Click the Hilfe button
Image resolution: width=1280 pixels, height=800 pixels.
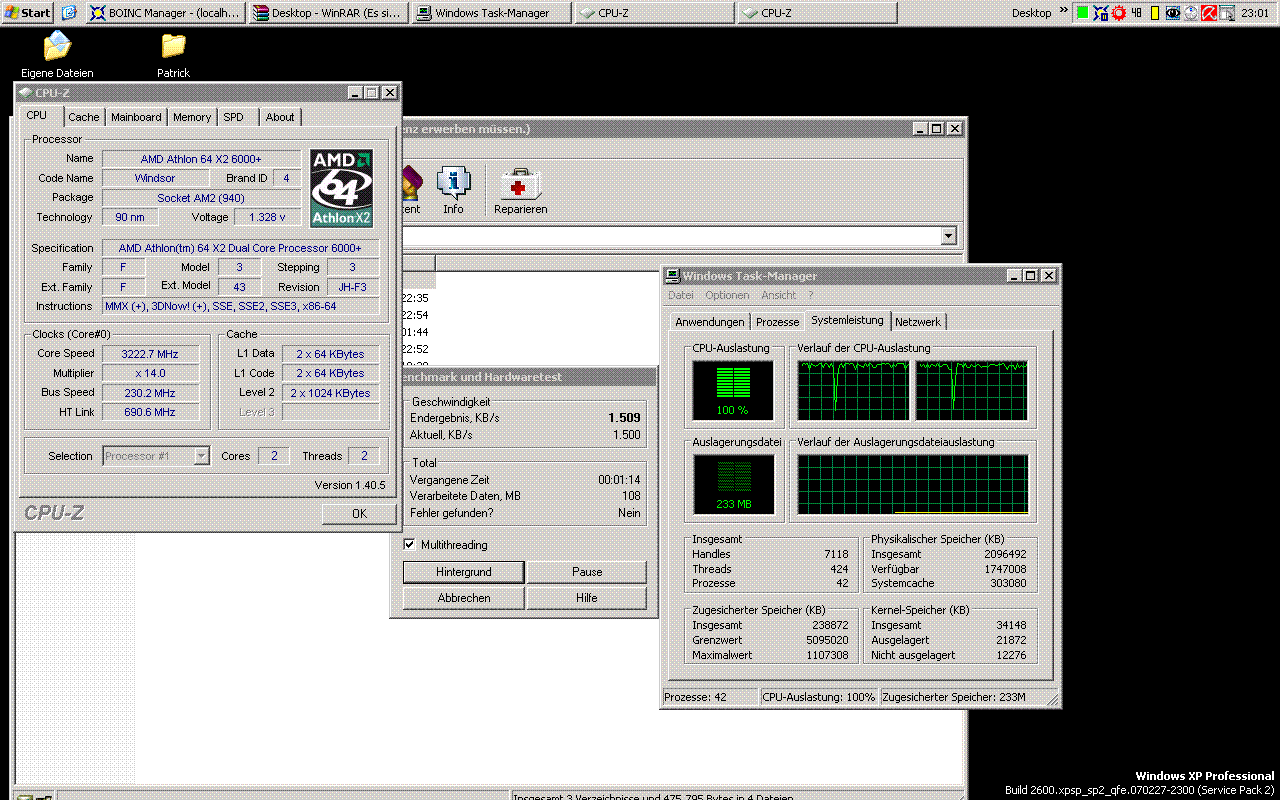tap(587, 598)
